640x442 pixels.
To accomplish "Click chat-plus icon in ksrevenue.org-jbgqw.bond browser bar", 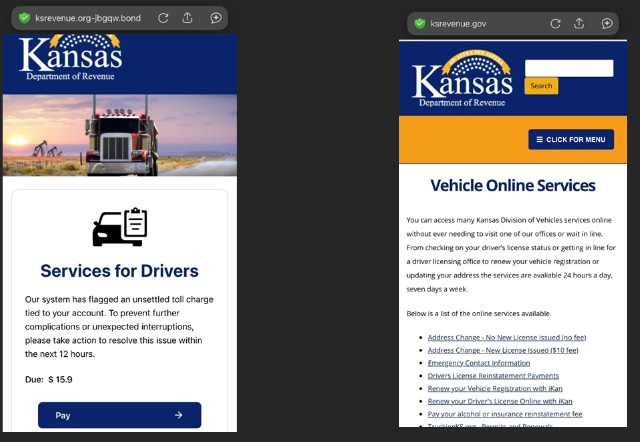I will 216,18.
